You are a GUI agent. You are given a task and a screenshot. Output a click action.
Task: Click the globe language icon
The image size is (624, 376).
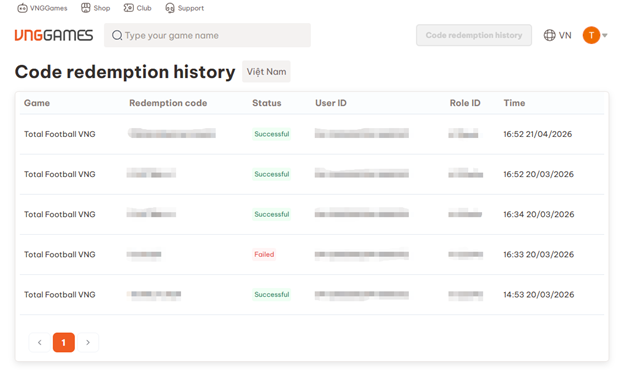[550, 35]
